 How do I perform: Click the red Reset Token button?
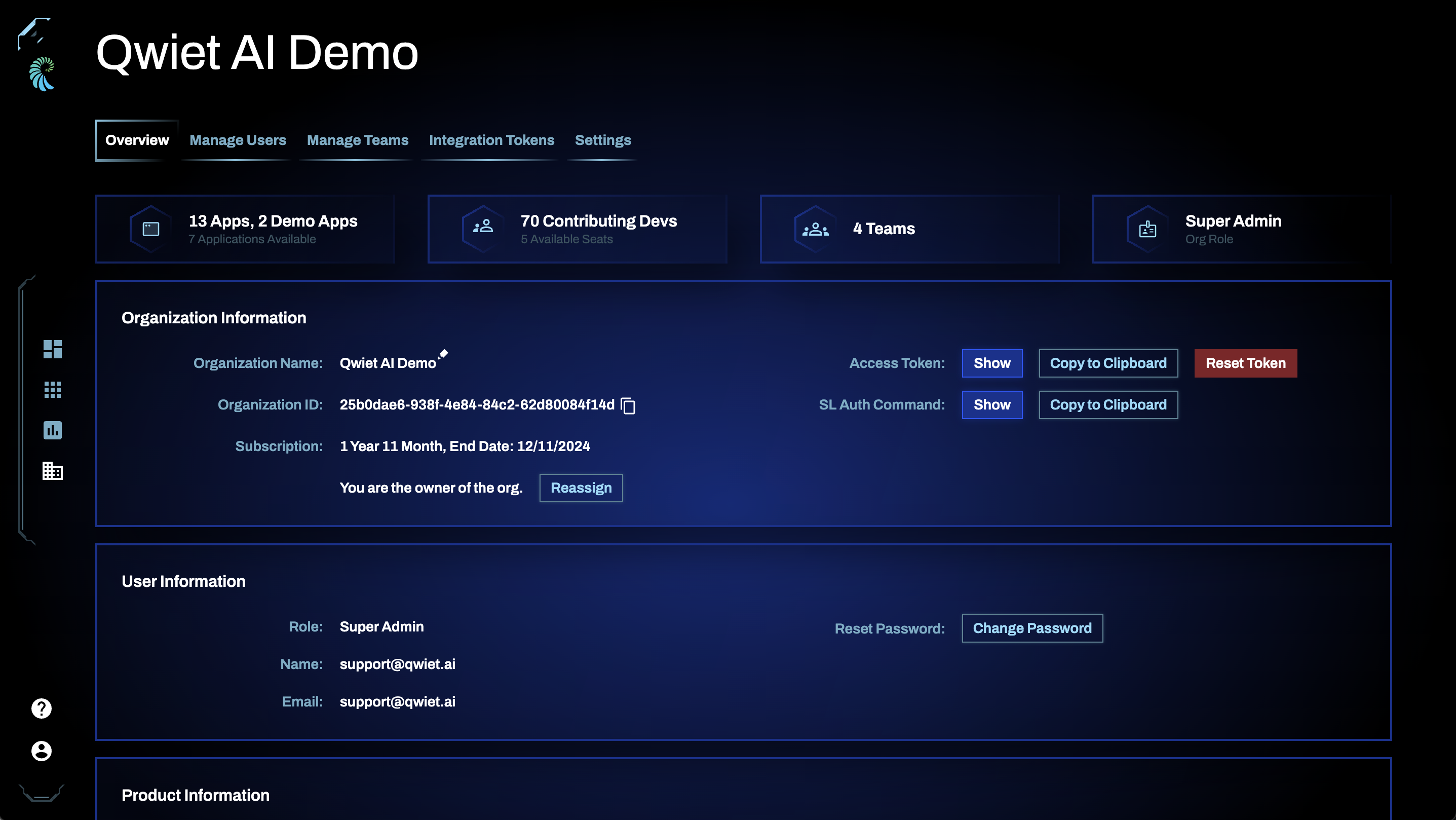pyautogui.click(x=1246, y=363)
